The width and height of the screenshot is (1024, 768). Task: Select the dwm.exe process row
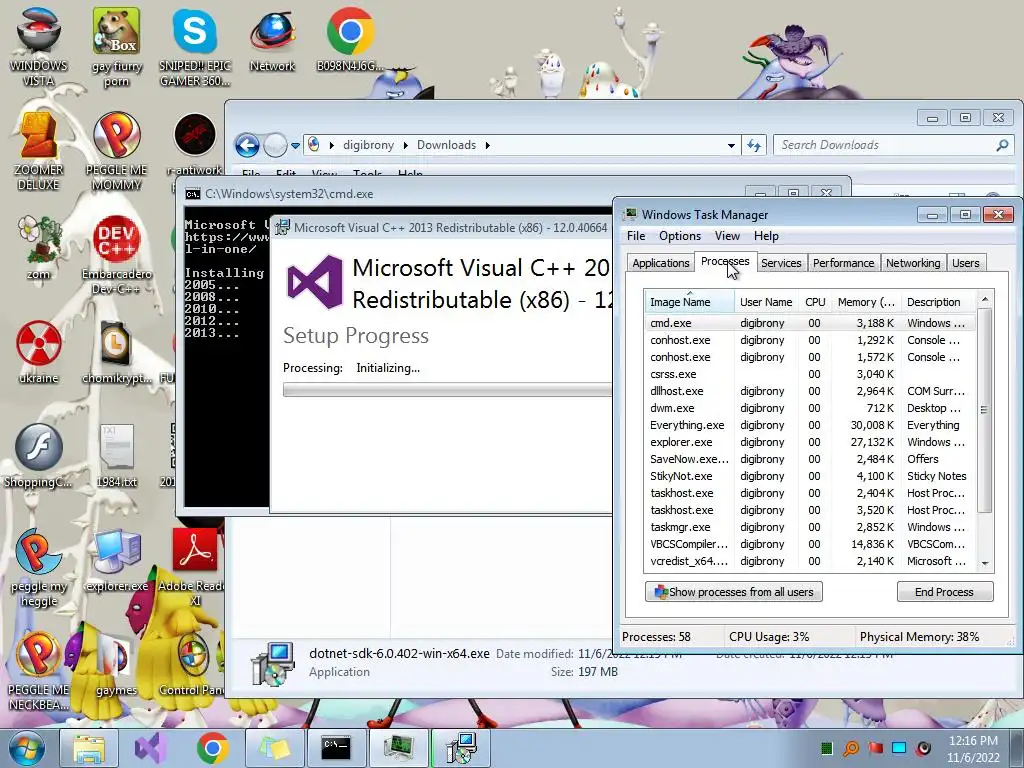[x=808, y=408]
